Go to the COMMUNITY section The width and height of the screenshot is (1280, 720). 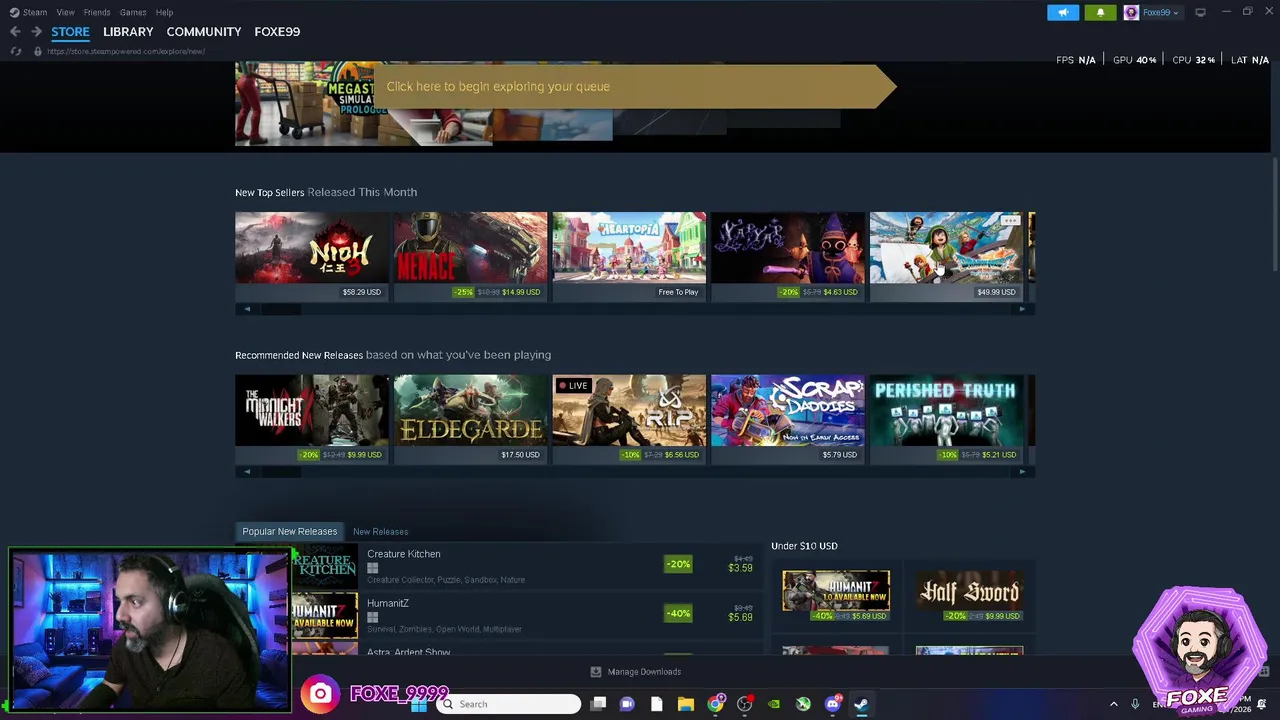coord(204,32)
